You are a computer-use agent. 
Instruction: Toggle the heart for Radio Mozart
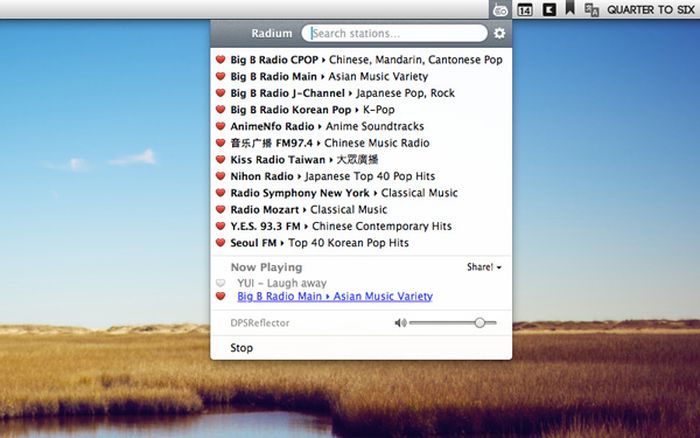[220, 210]
